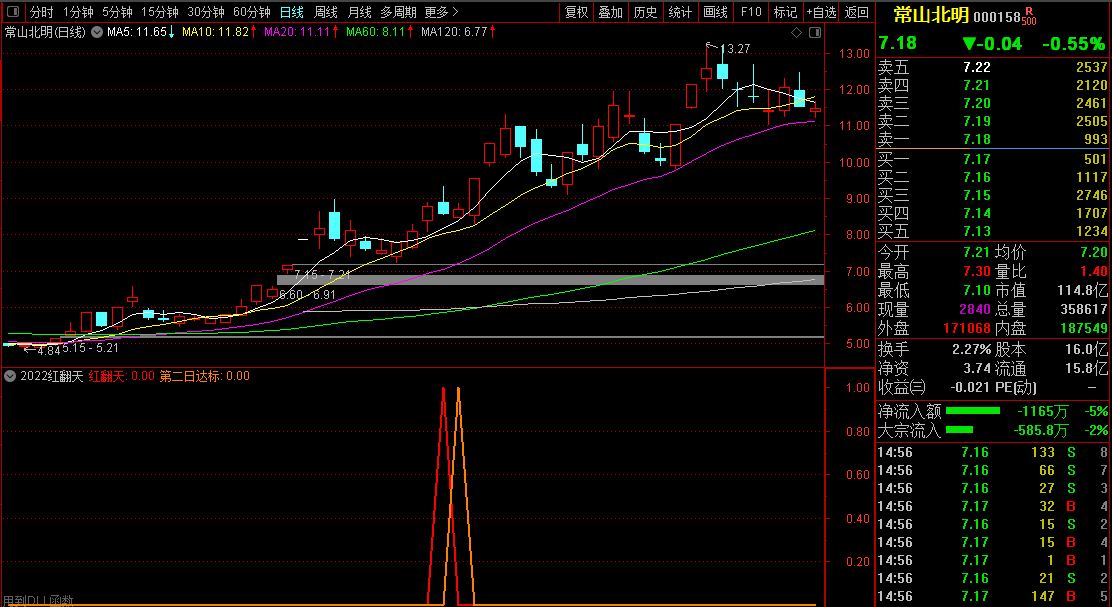The image size is (1112, 607).
Task: Click the R 500 badge beside stock code
Action: (x=1030, y=17)
